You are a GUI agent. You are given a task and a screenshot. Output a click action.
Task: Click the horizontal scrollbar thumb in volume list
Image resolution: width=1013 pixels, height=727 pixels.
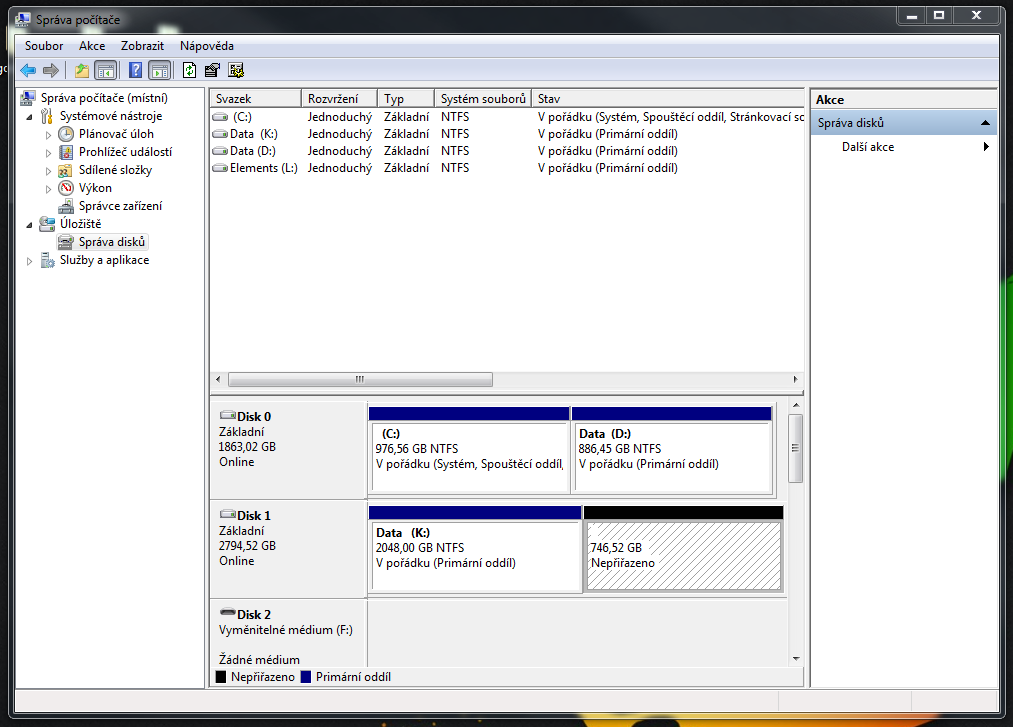360,379
